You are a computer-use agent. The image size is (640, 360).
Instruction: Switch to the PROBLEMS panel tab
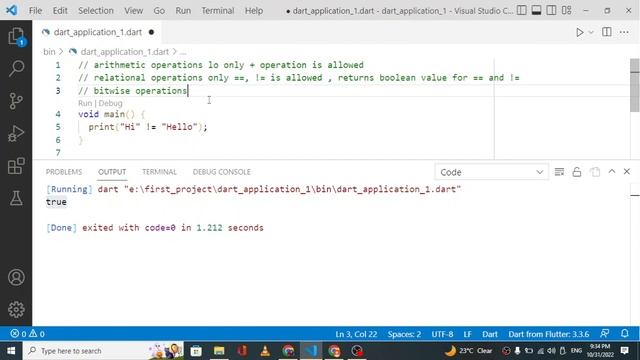[64, 172]
